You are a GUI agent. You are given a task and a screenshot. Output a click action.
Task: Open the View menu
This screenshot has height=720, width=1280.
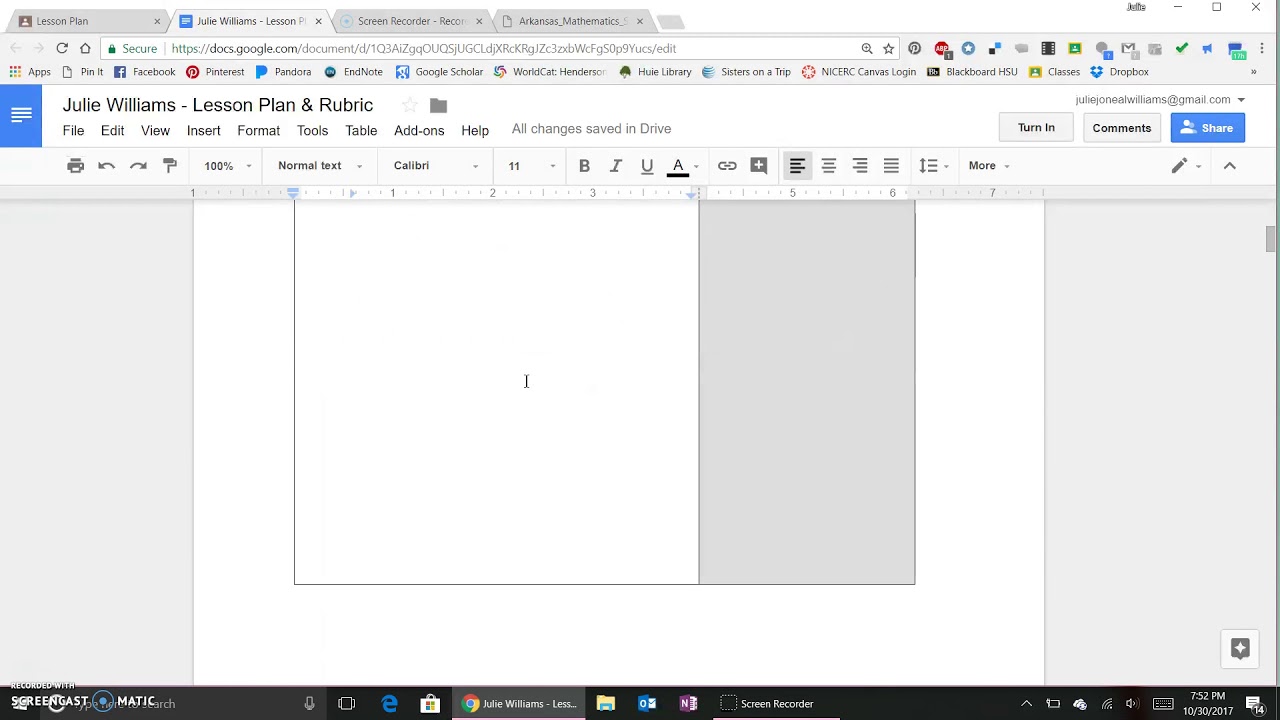[x=155, y=131]
